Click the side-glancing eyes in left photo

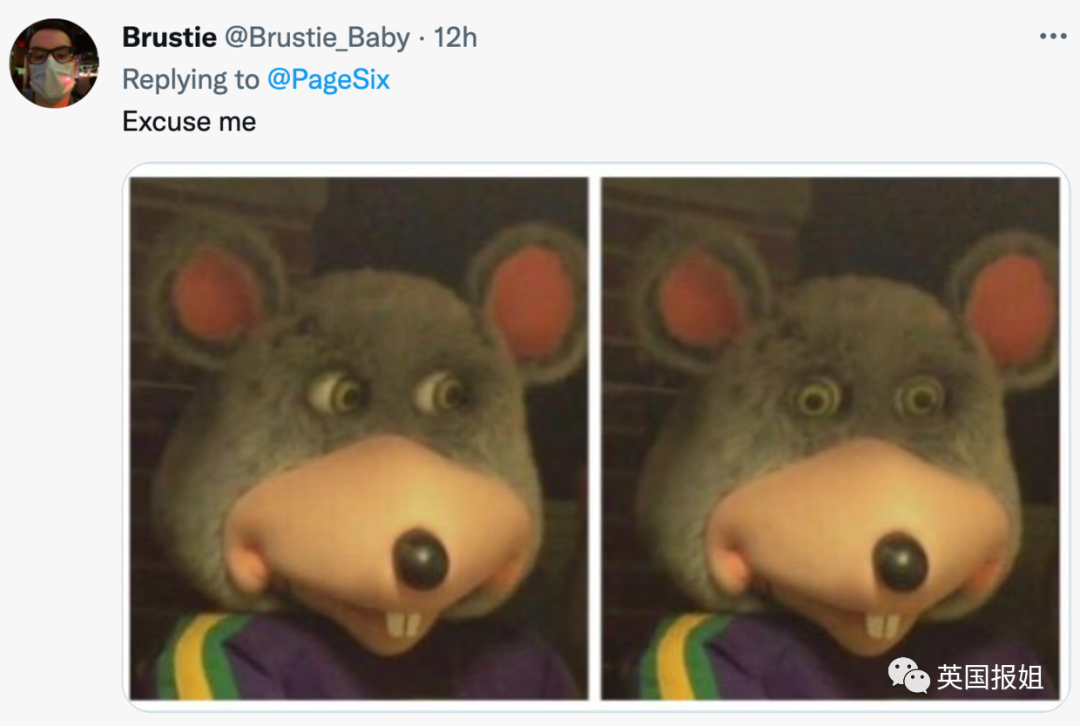coord(388,393)
